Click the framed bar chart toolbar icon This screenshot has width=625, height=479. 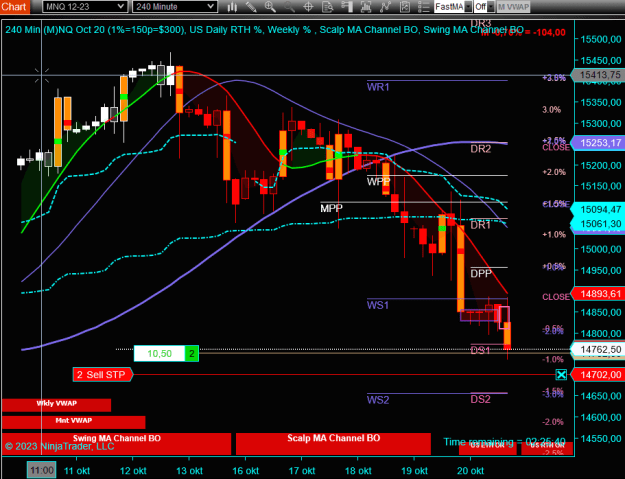click(x=366, y=7)
